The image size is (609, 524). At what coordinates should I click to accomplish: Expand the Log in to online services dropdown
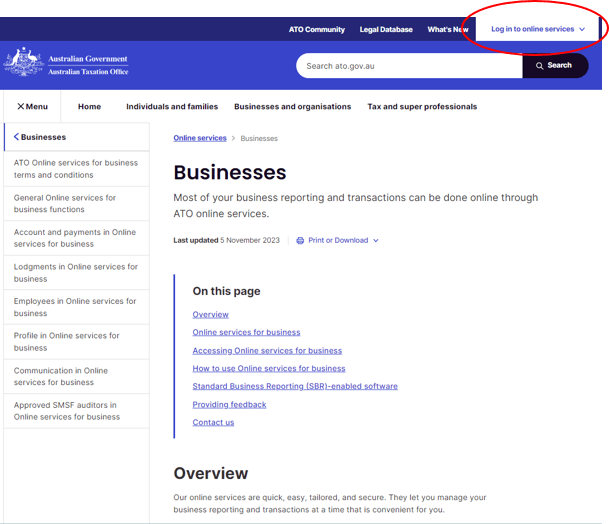click(538, 30)
